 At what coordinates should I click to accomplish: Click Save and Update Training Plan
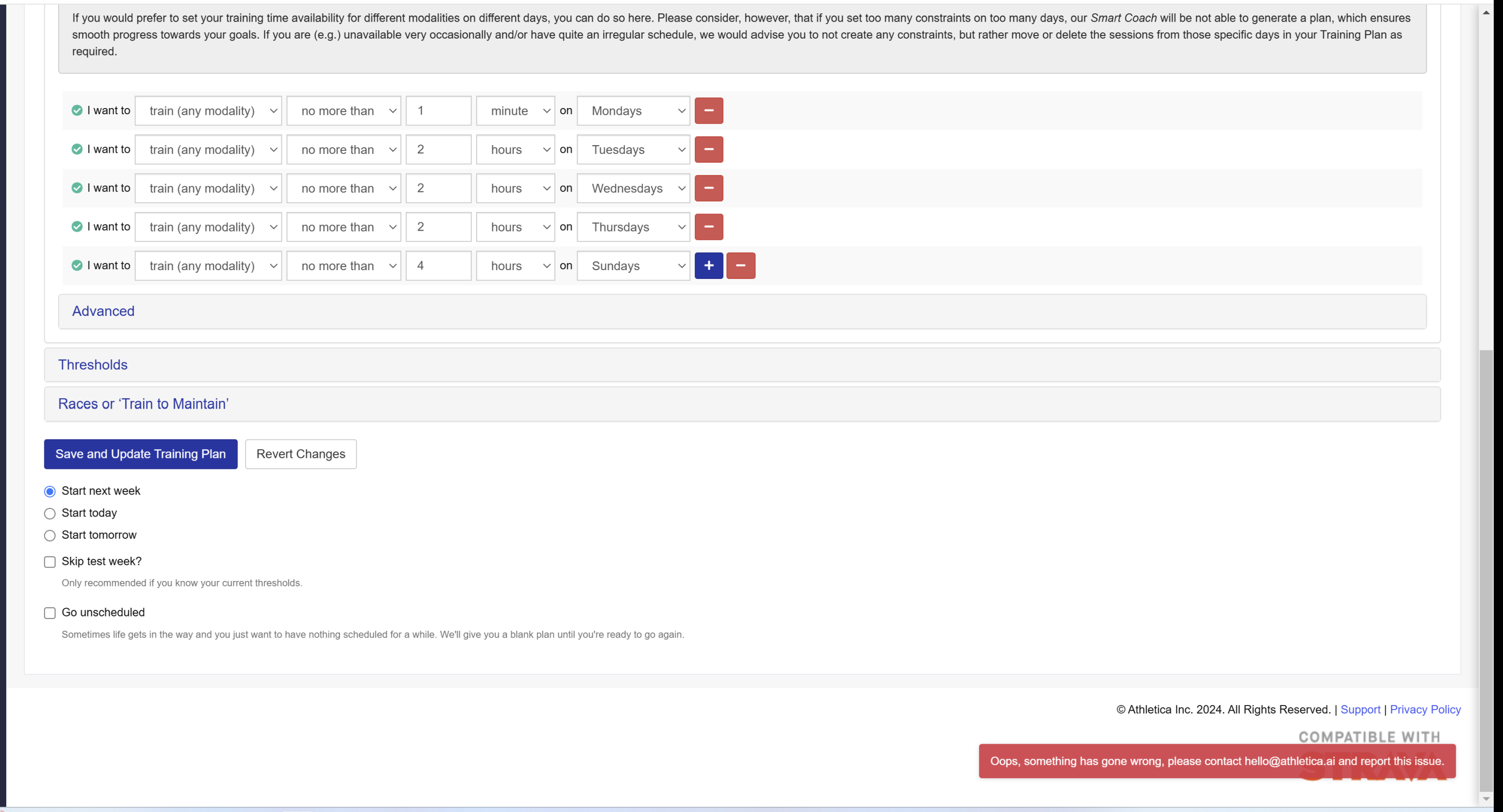pos(141,454)
